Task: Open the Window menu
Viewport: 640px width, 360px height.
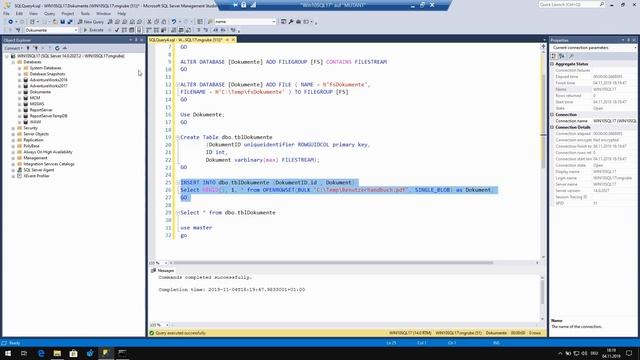Action: click(103, 13)
